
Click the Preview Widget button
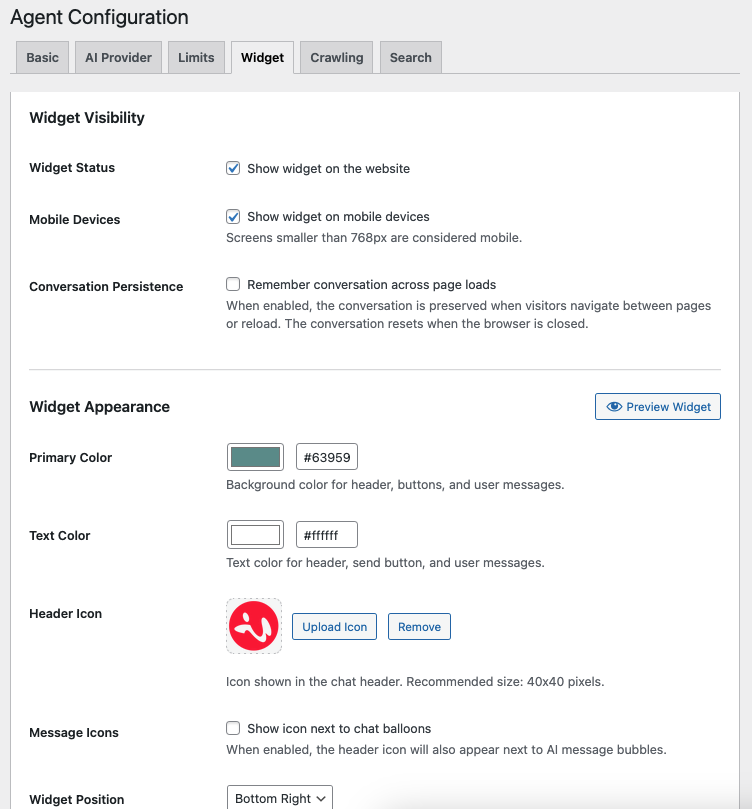tap(657, 406)
